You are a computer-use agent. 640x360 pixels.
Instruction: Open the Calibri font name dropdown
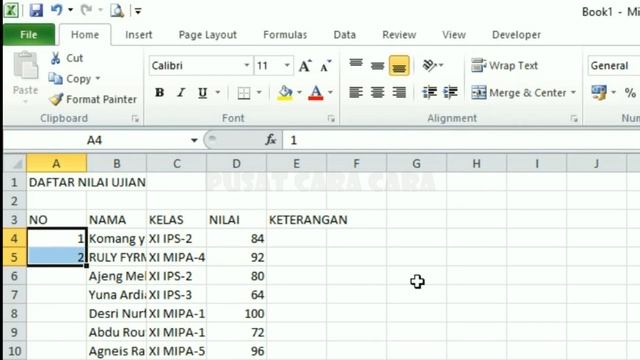click(x=247, y=65)
